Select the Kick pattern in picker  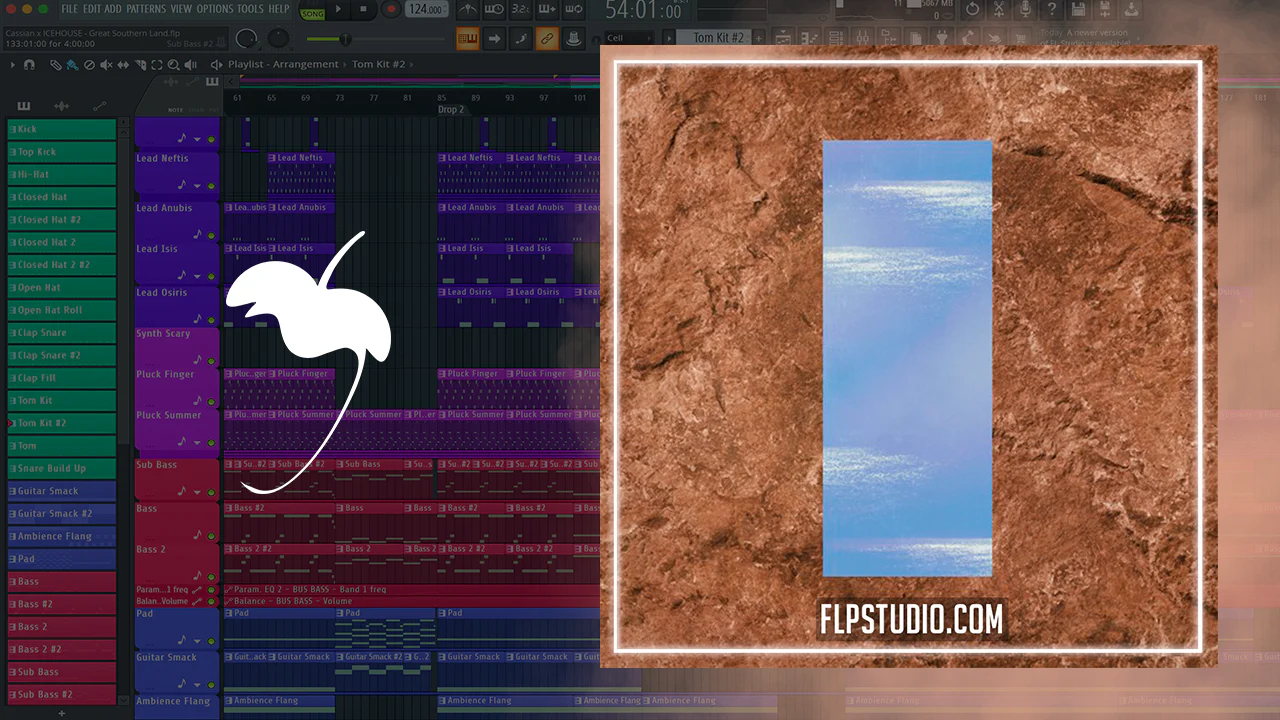[61, 129]
